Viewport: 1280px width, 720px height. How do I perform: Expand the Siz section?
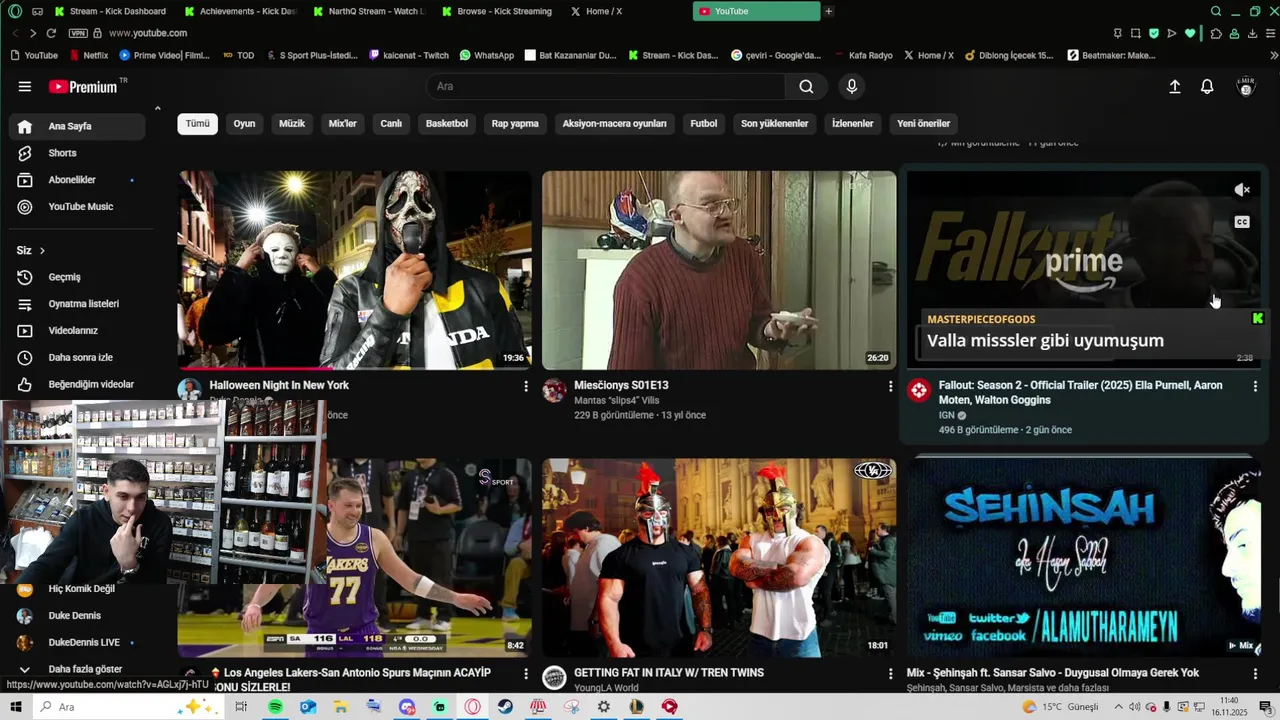(31, 250)
